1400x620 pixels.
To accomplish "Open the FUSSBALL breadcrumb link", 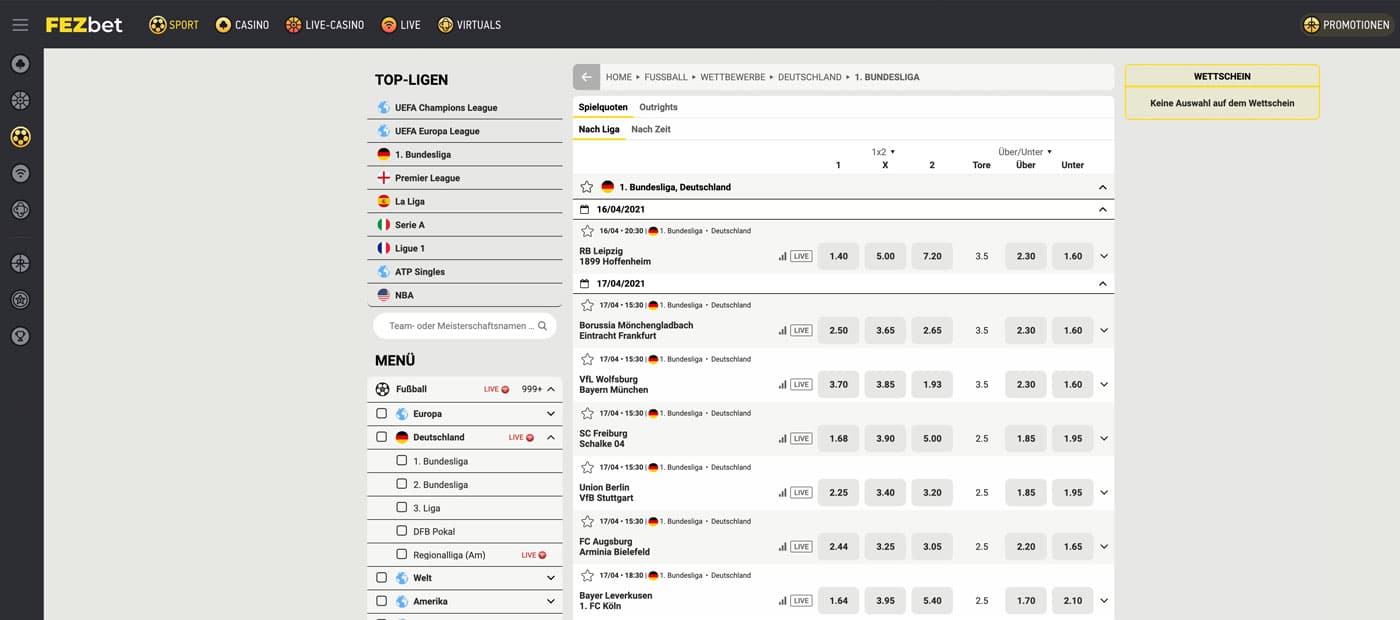I will point(666,77).
